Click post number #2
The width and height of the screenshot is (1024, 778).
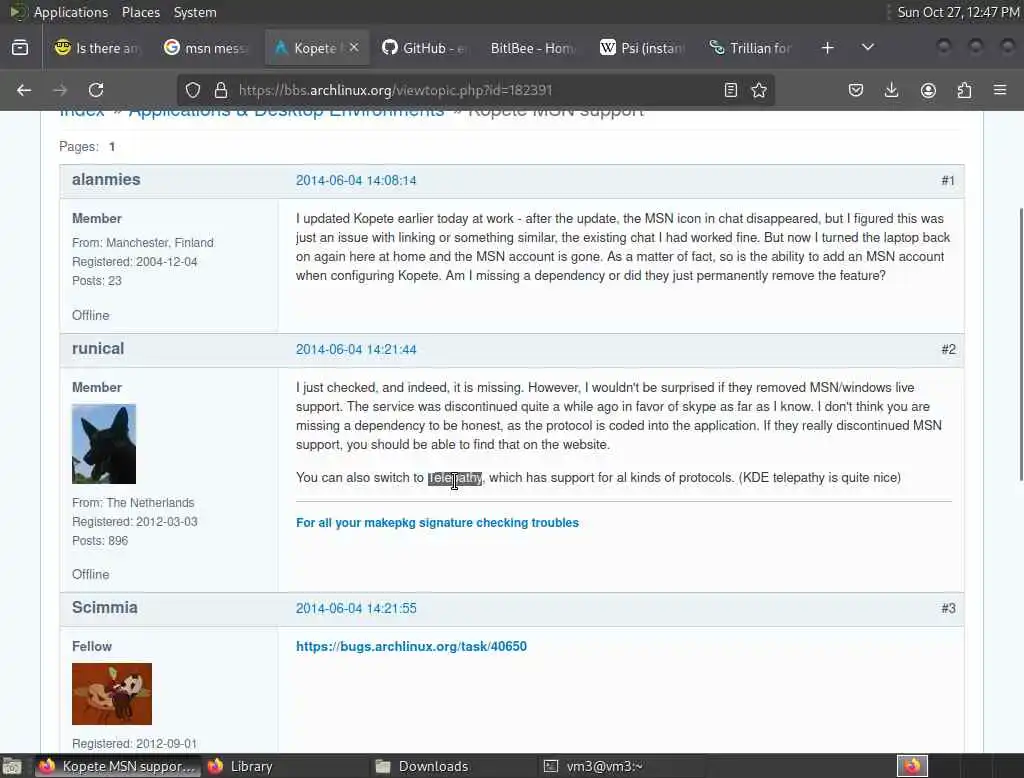[948, 349]
